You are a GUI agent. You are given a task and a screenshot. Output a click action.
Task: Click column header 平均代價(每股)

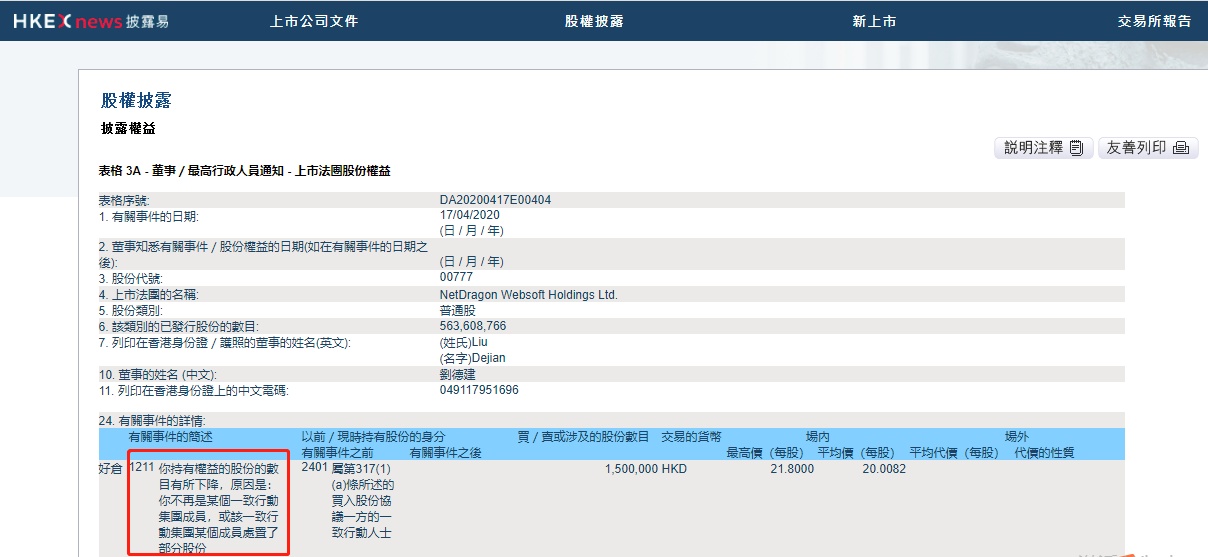pos(954,453)
